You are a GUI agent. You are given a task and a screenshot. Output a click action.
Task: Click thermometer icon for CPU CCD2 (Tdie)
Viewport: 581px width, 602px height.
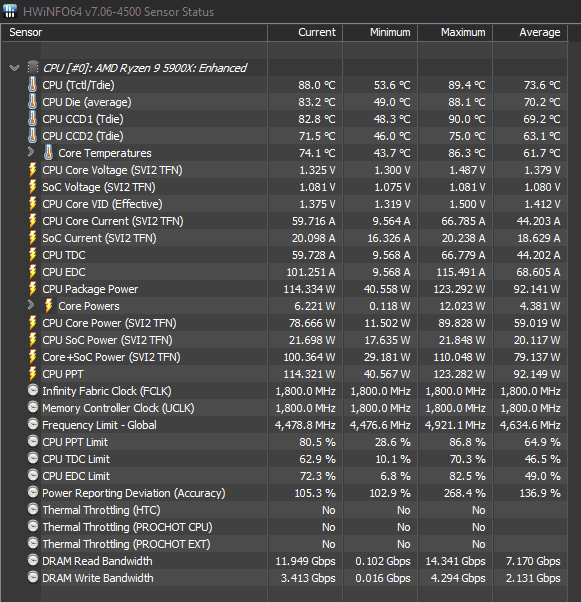point(33,136)
